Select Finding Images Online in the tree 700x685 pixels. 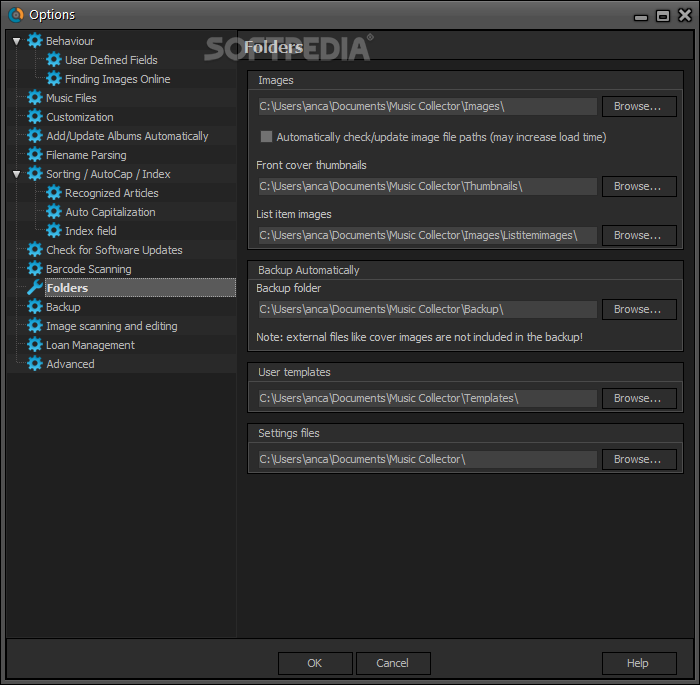(117, 79)
